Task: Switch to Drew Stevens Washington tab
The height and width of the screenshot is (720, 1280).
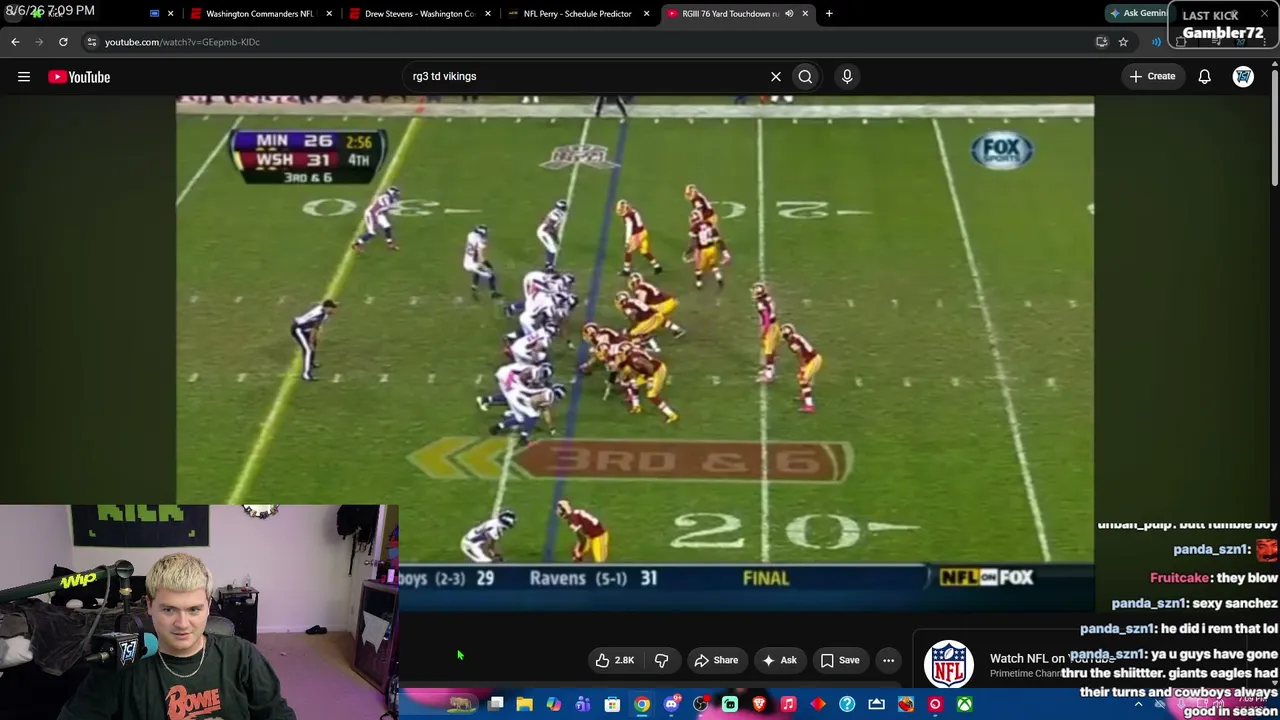Action: (419, 14)
